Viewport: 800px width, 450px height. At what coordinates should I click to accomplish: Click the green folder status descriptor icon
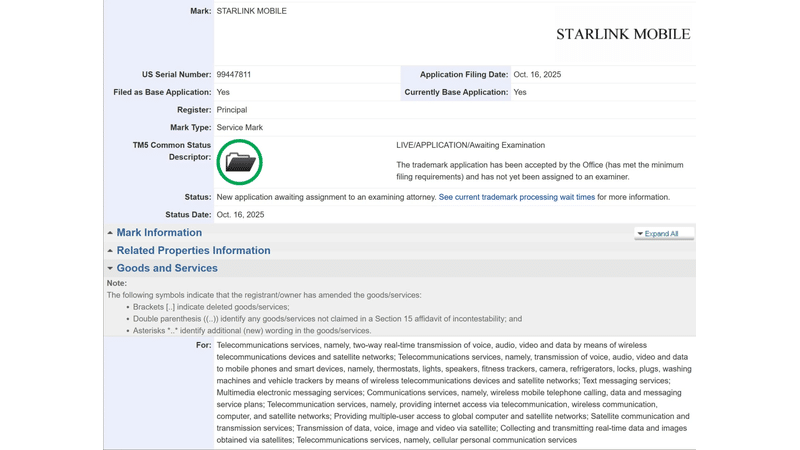click(x=239, y=162)
